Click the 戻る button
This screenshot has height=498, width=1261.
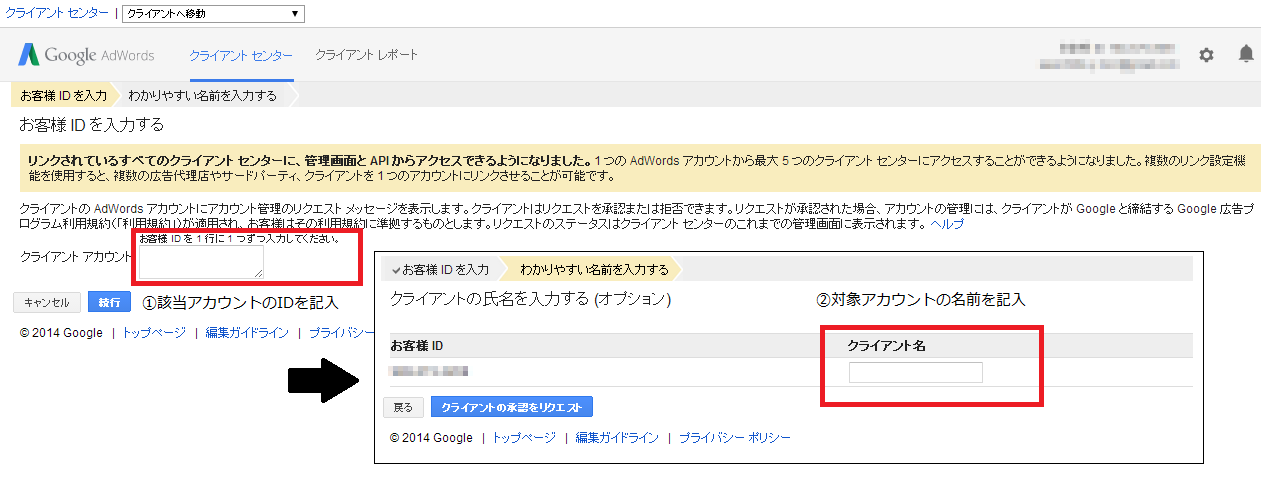(402, 407)
